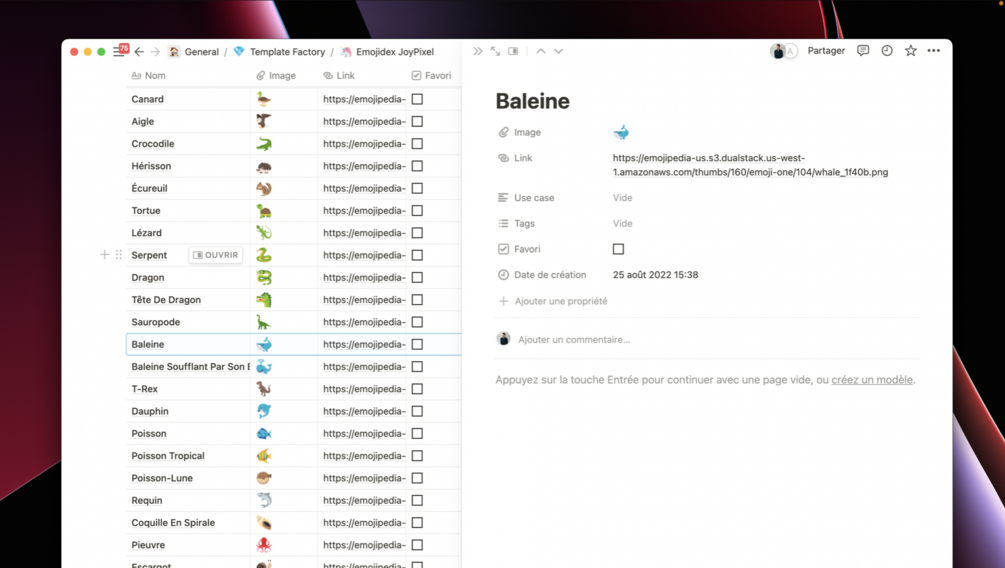
Task: Click the dolphin emoji in Dauphin row
Action: [264, 411]
